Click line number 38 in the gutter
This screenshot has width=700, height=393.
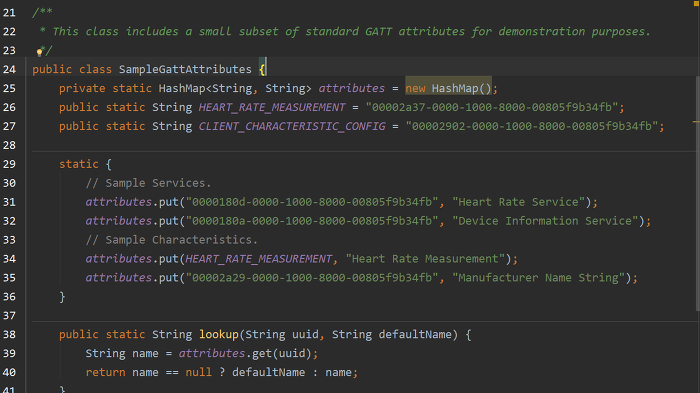pos(9,334)
